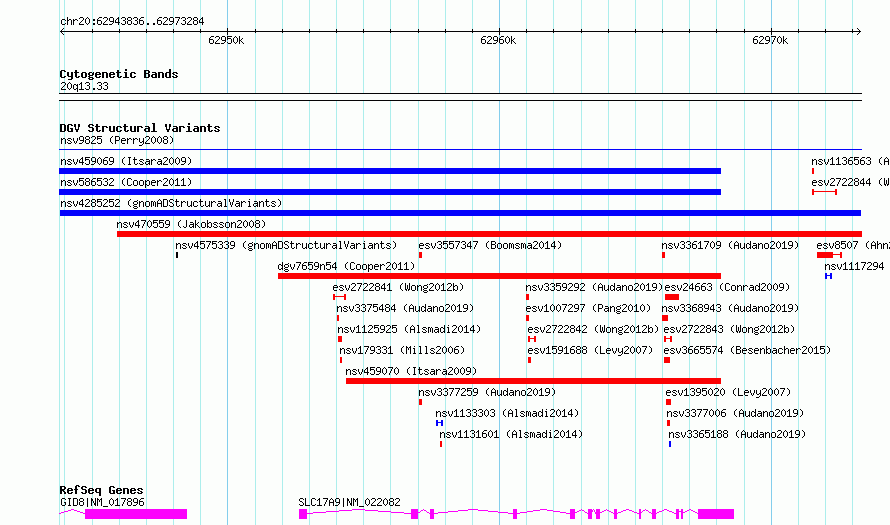This screenshot has width=890, height=525.
Task: Click the nsv586532 (Cooper2011) blue variant bar
Action: point(390,192)
